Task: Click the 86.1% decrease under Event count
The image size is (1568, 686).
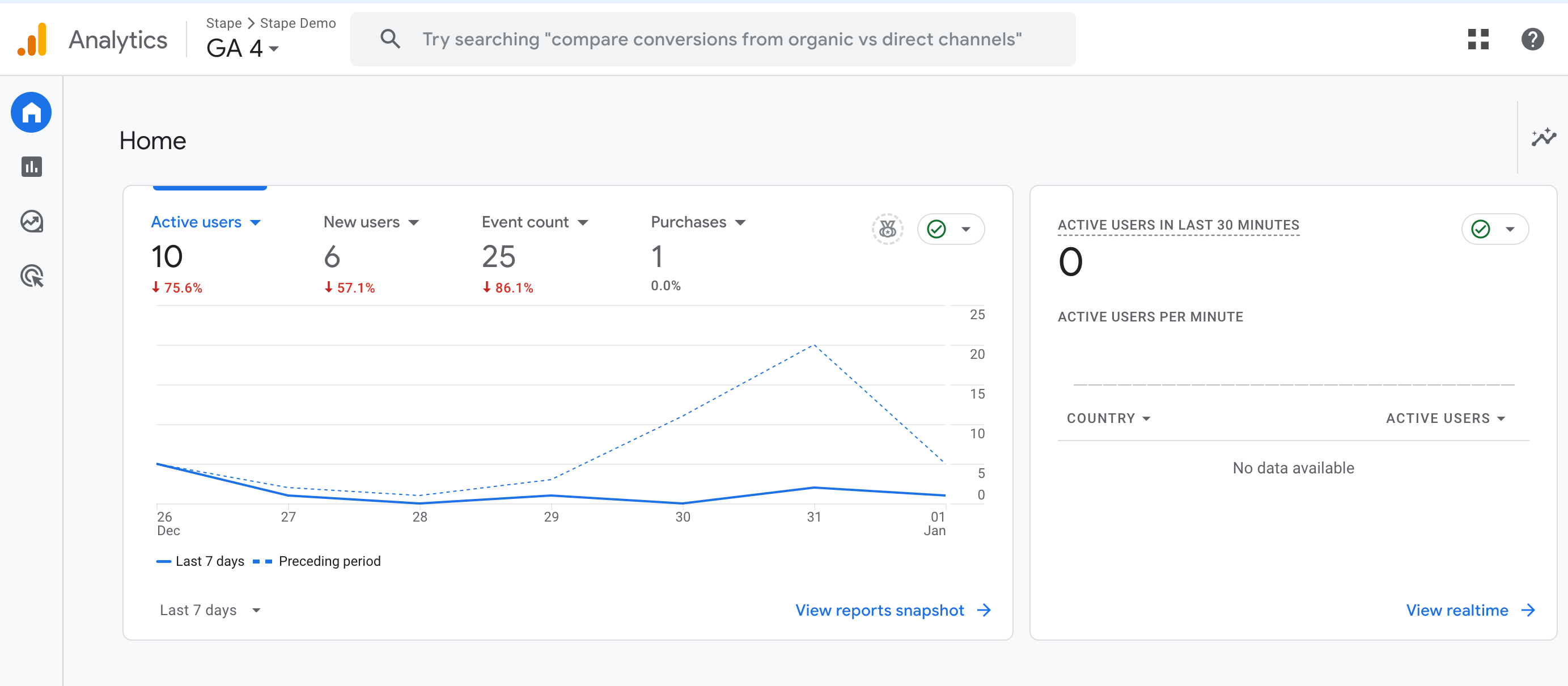Action: tap(508, 287)
